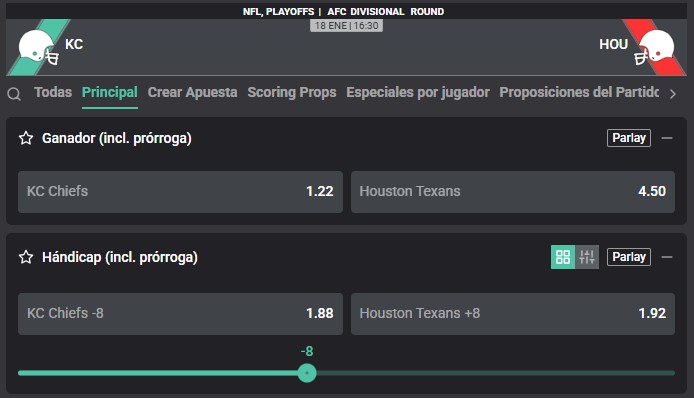694x398 pixels.
Task: Show more tabs with right chevron
Action: click(673, 94)
